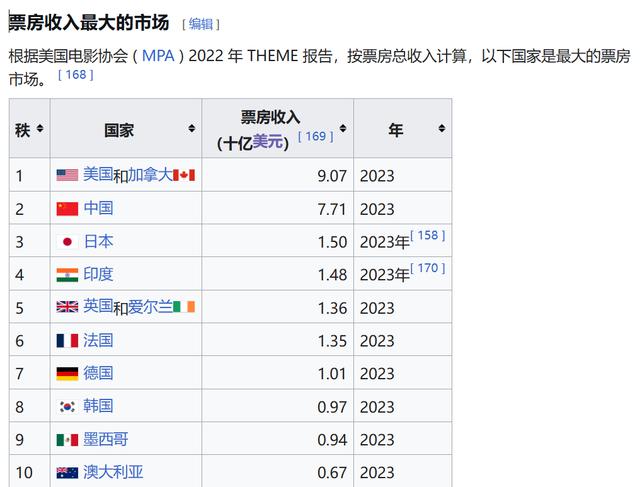Click the 1.35 revenue cell
The height and width of the screenshot is (487, 640).
[278, 340]
